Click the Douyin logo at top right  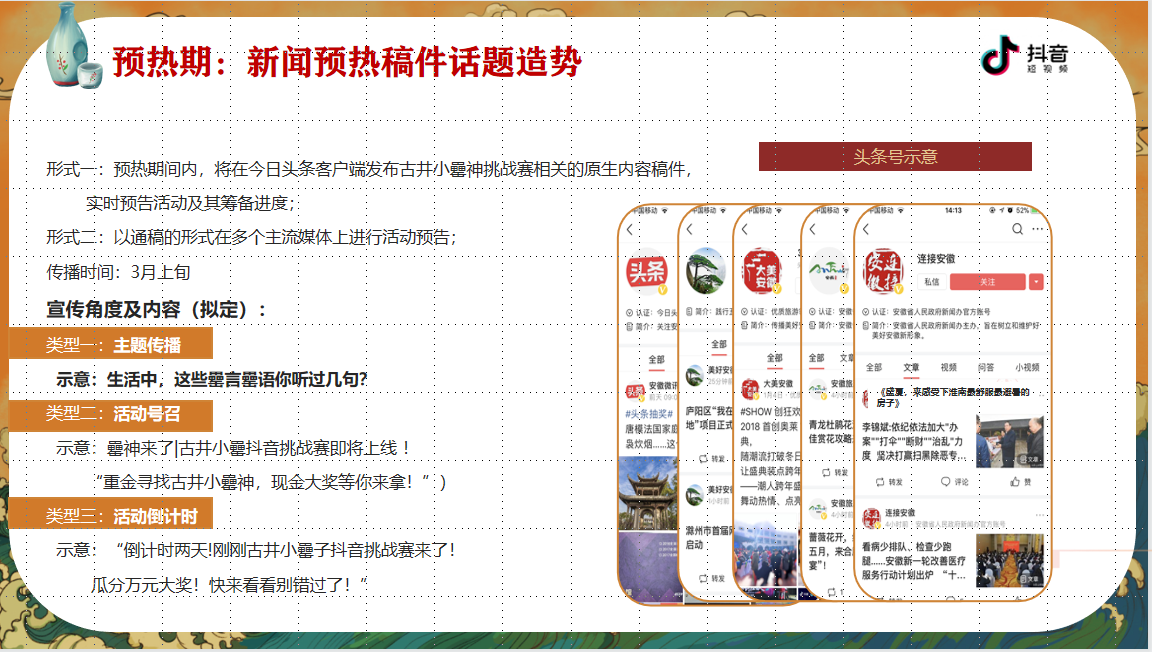[1025, 55]
